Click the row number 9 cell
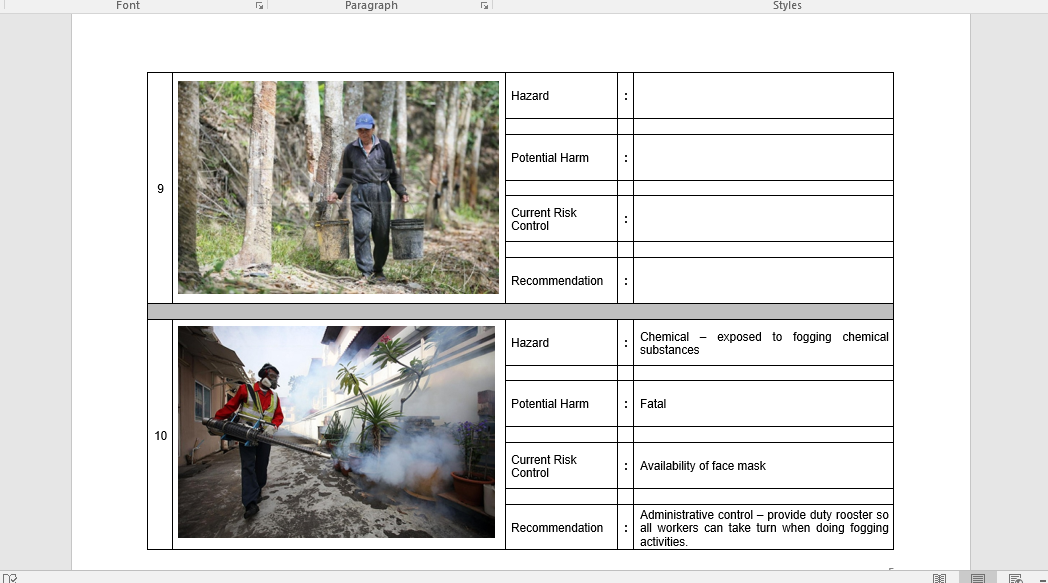 tap(159, 188)
